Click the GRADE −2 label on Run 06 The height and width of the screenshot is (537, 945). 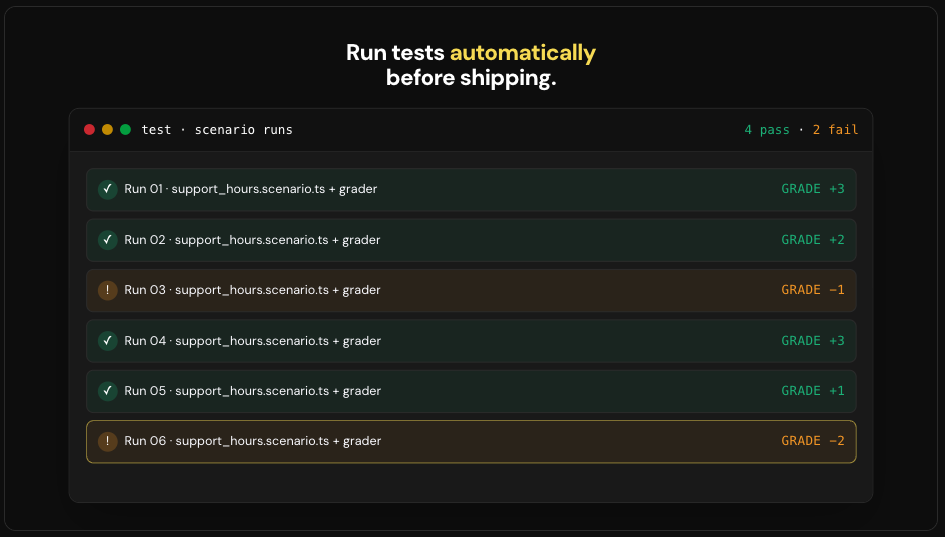[x=812, y=441]
